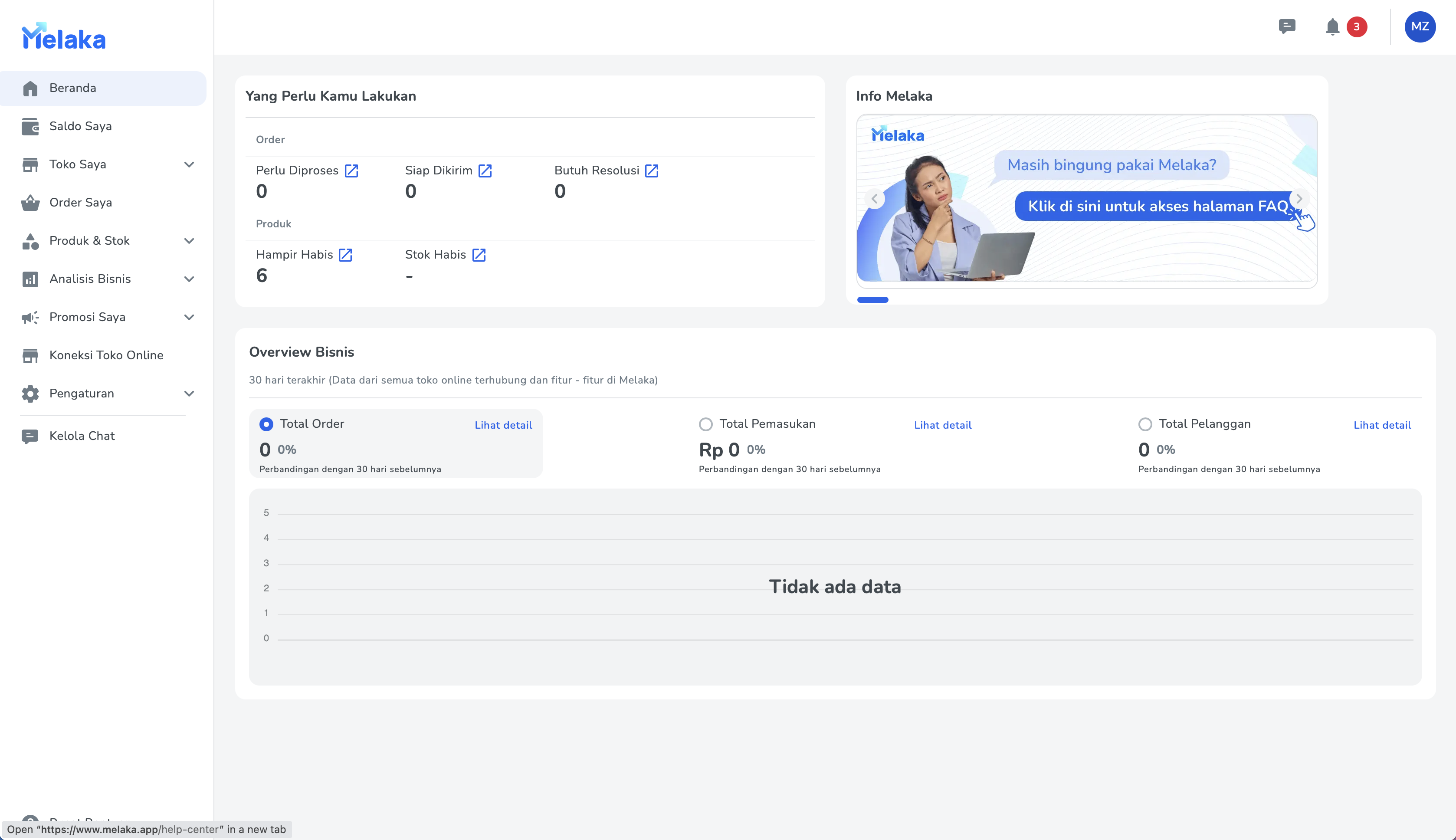
Task: Click the blue banner slide indicator
Action: [873, 300]
